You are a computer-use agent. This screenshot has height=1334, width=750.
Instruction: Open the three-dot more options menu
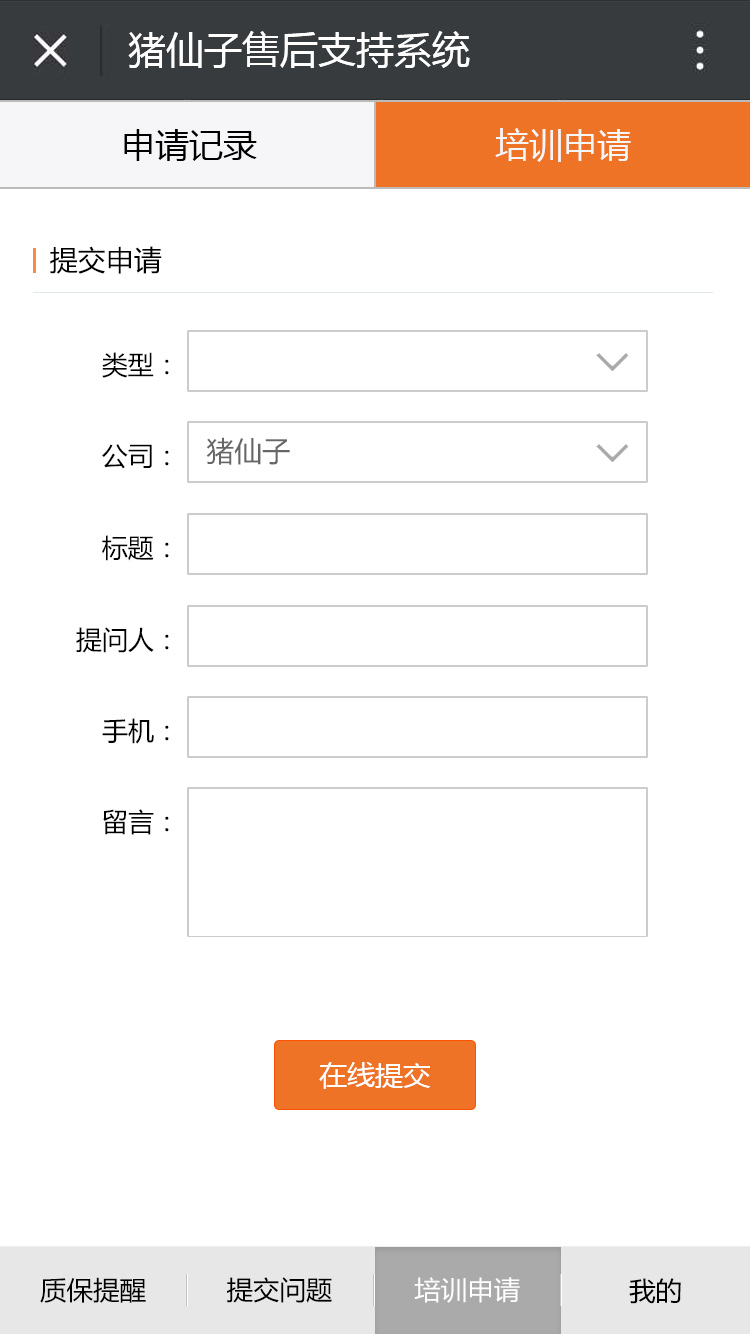[699, 50]
